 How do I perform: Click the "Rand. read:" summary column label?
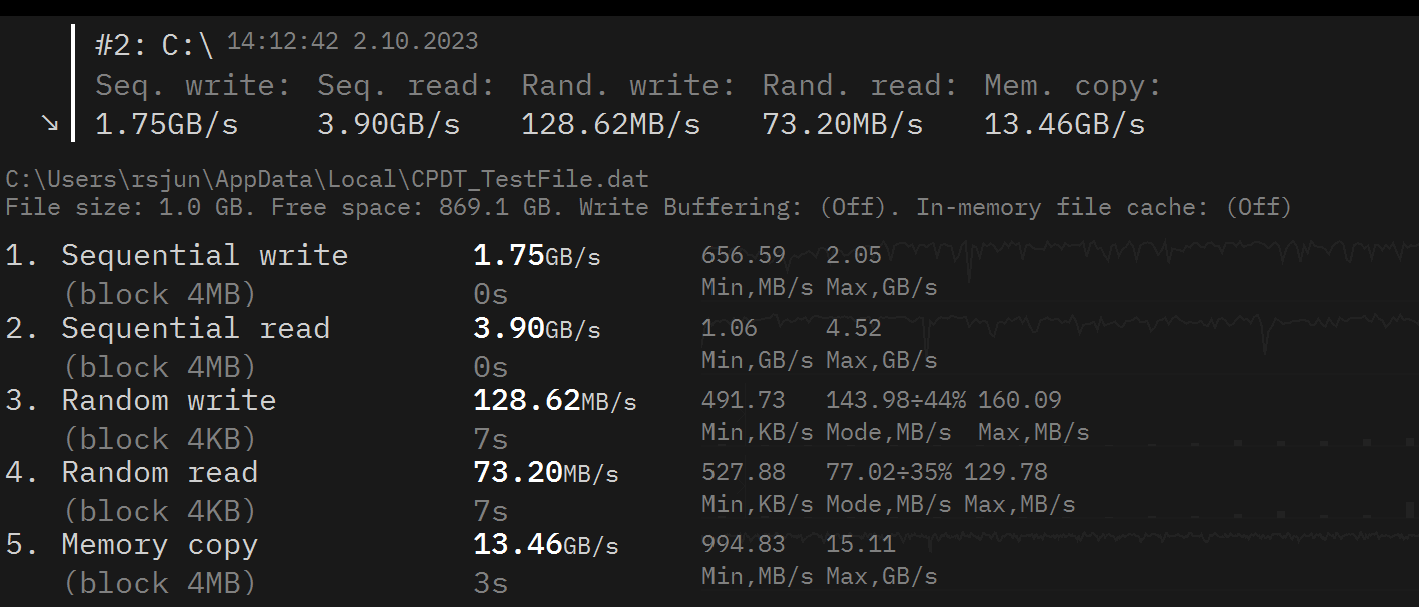[x=860, y=86]
